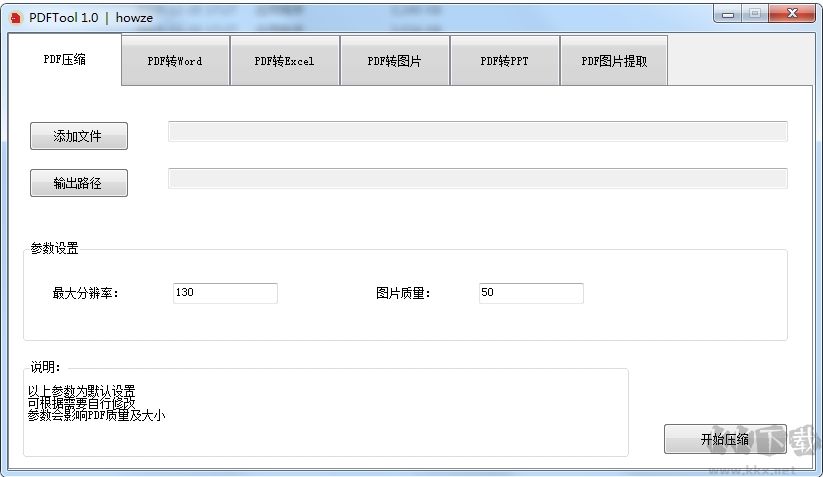823x477 pixels.
Task: Click the 以上参数为默认设置 text line
Action: [x=82, y=391]
